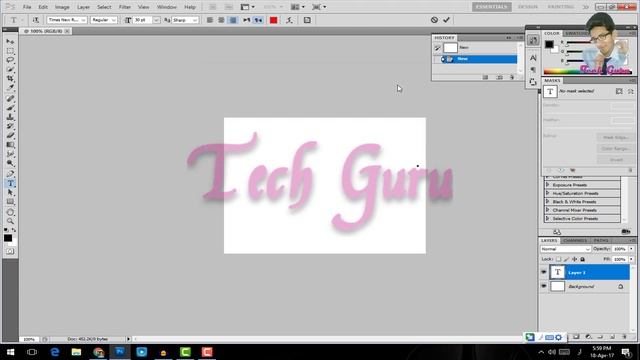
Task: Expand the Black & White Presets group
Action: (x=548, y=202)
